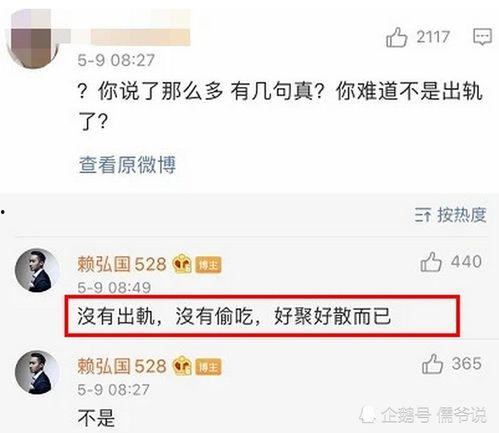Like the reply with 440 likes
The height and width of the screenshot is (433, 499).
point(431,262)
